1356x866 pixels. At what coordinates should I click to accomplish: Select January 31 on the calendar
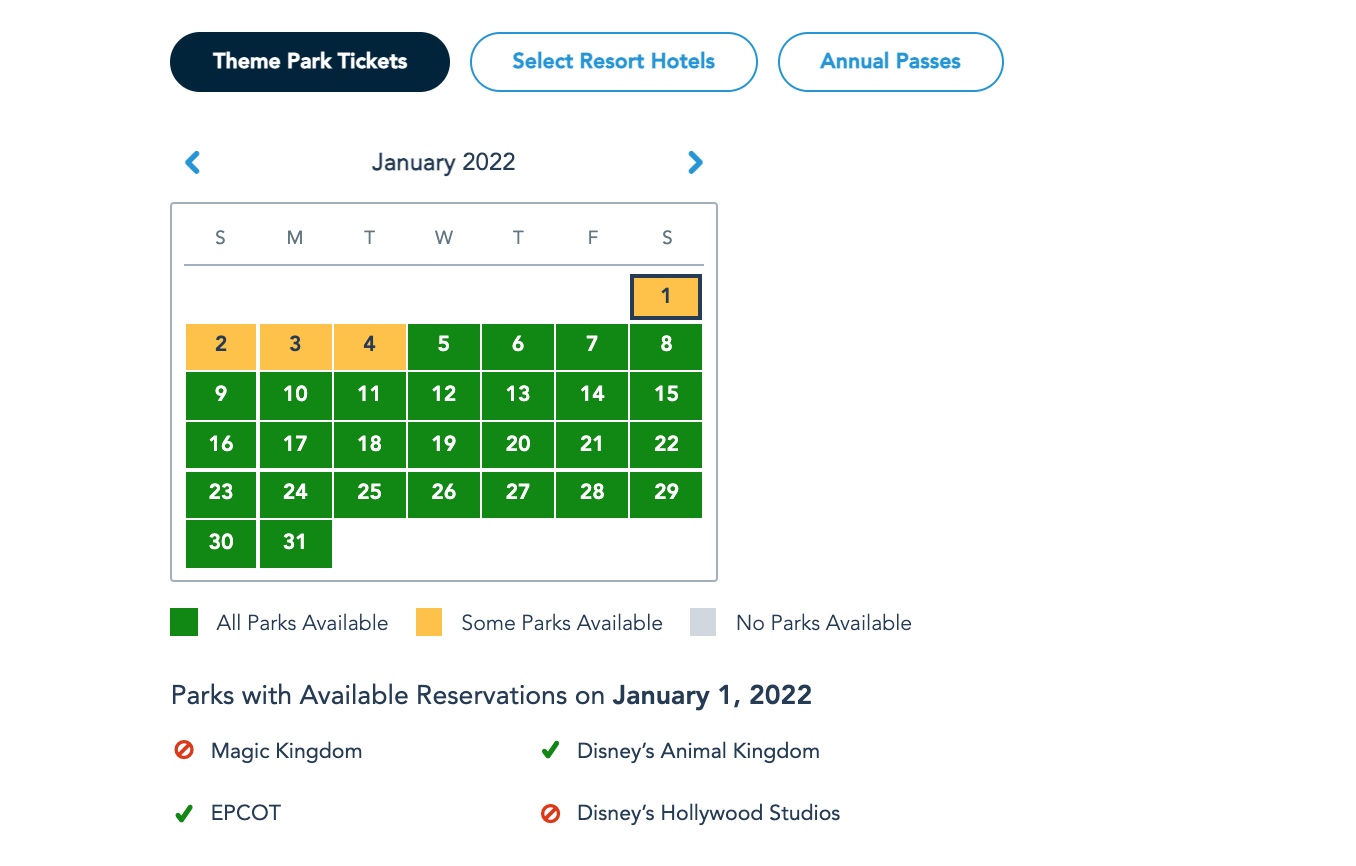coord(295,542)
